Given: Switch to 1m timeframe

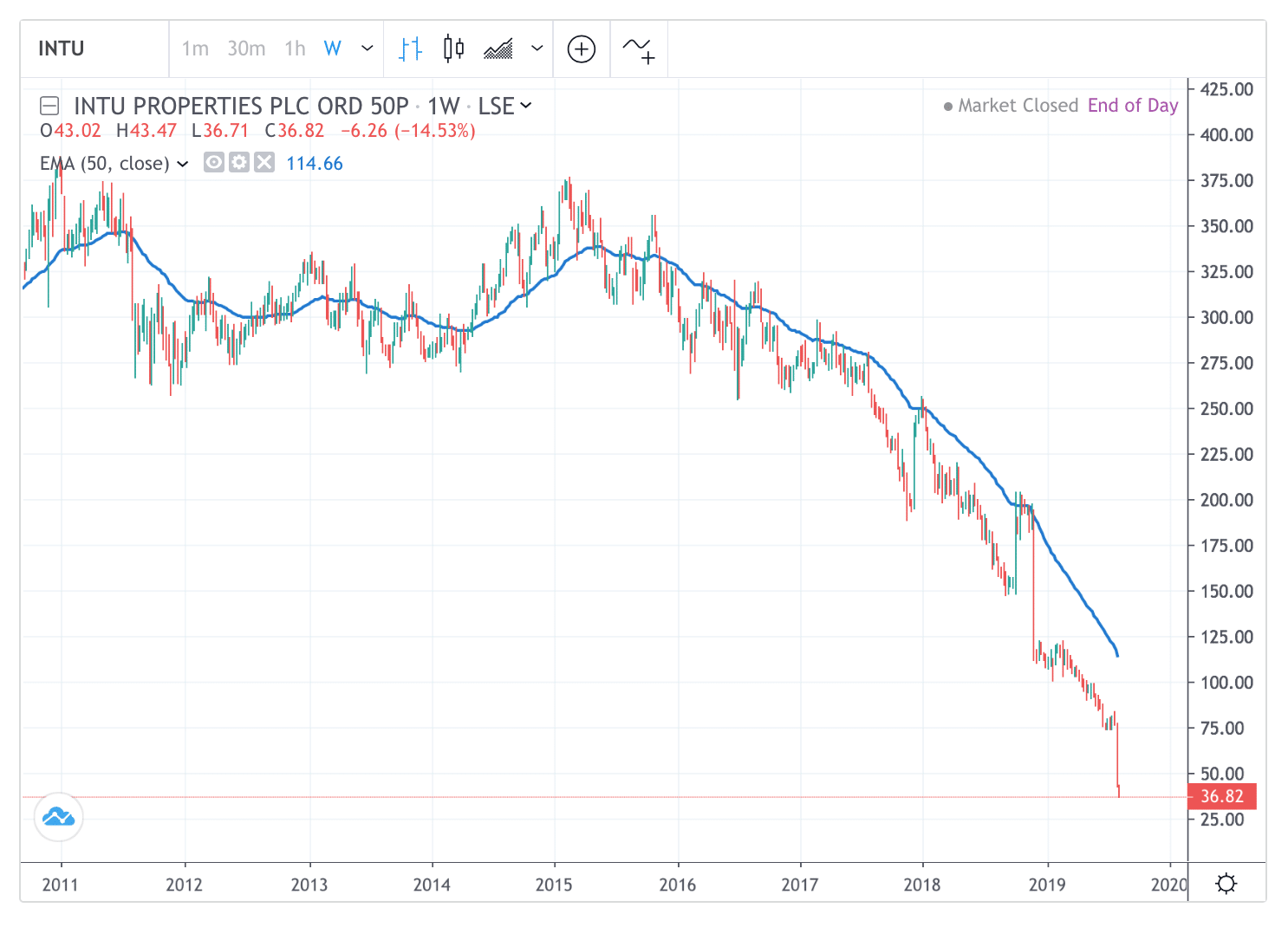Looking at the screenshot, I should tap(195, 49).
